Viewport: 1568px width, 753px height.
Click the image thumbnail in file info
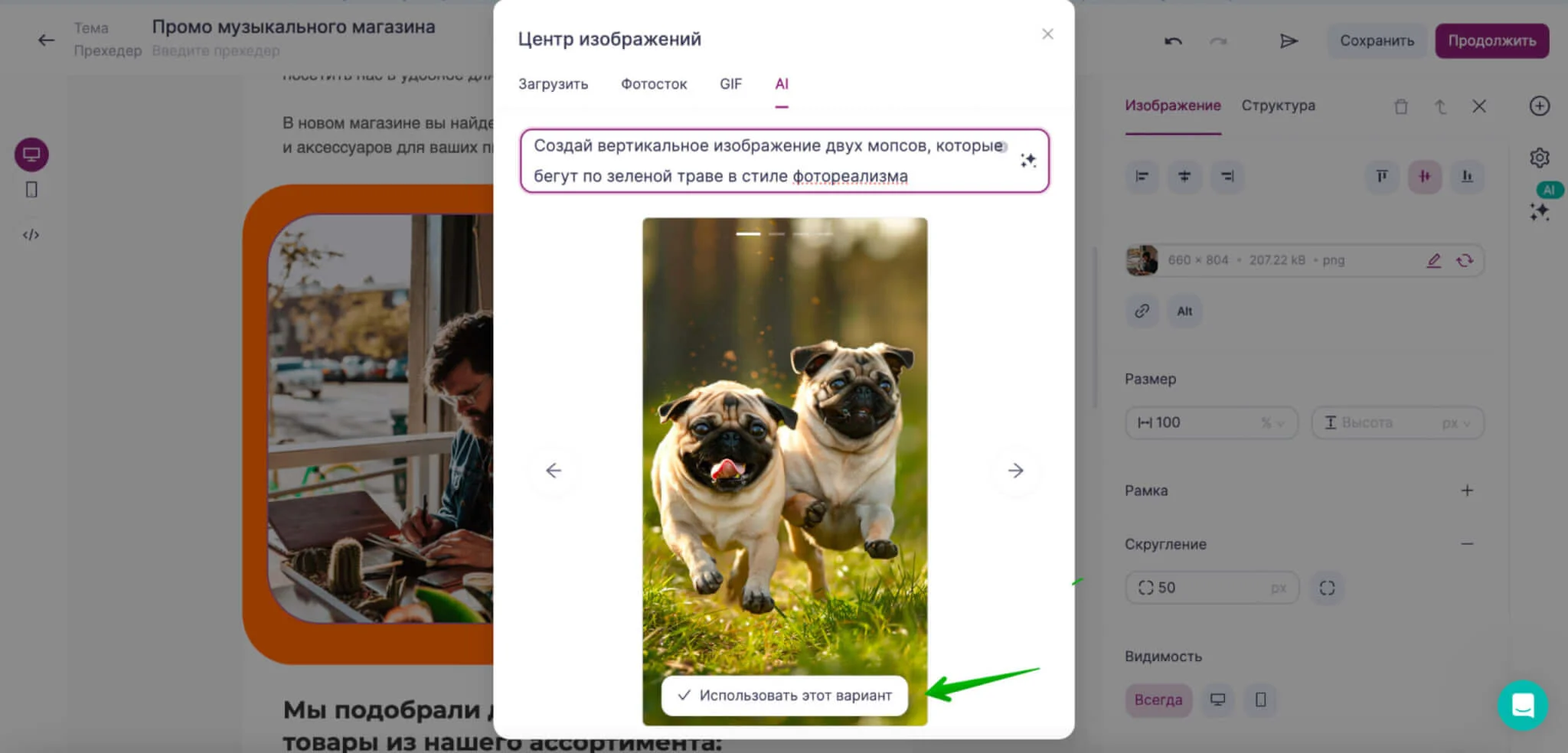pos(1142,261)
